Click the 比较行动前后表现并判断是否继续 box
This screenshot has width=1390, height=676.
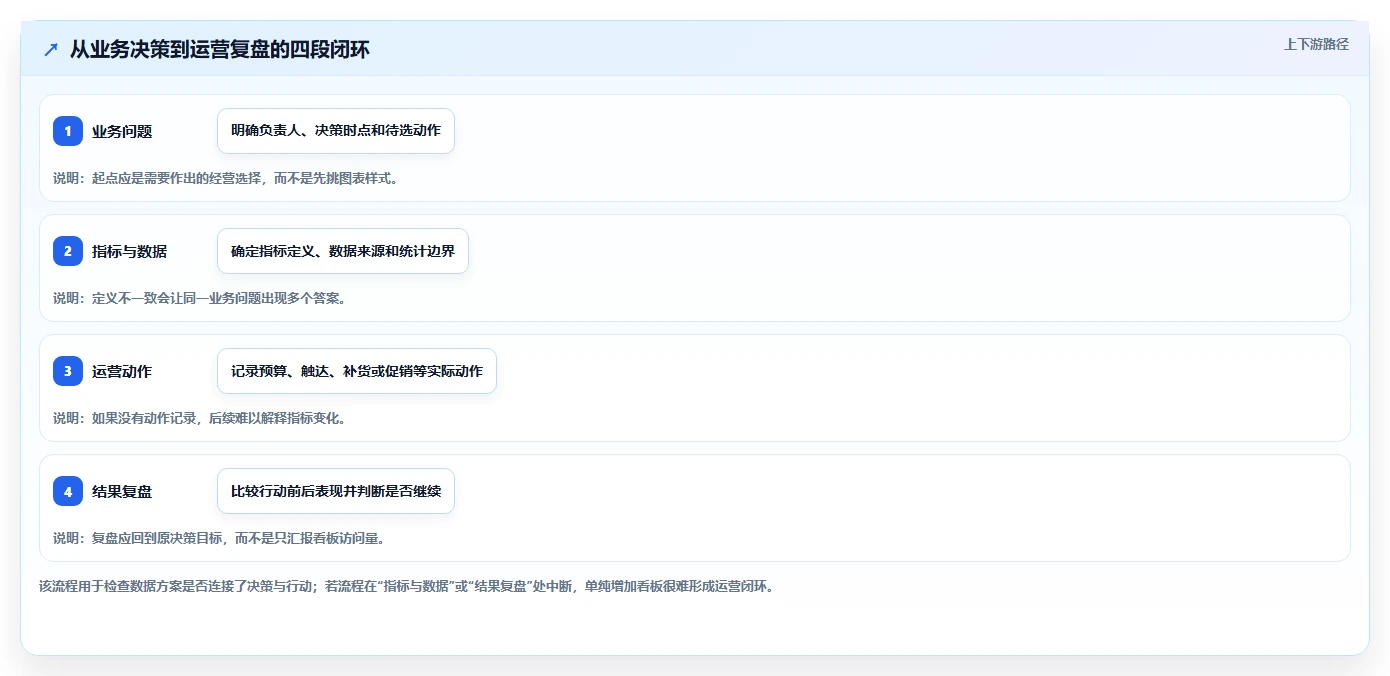336,491
